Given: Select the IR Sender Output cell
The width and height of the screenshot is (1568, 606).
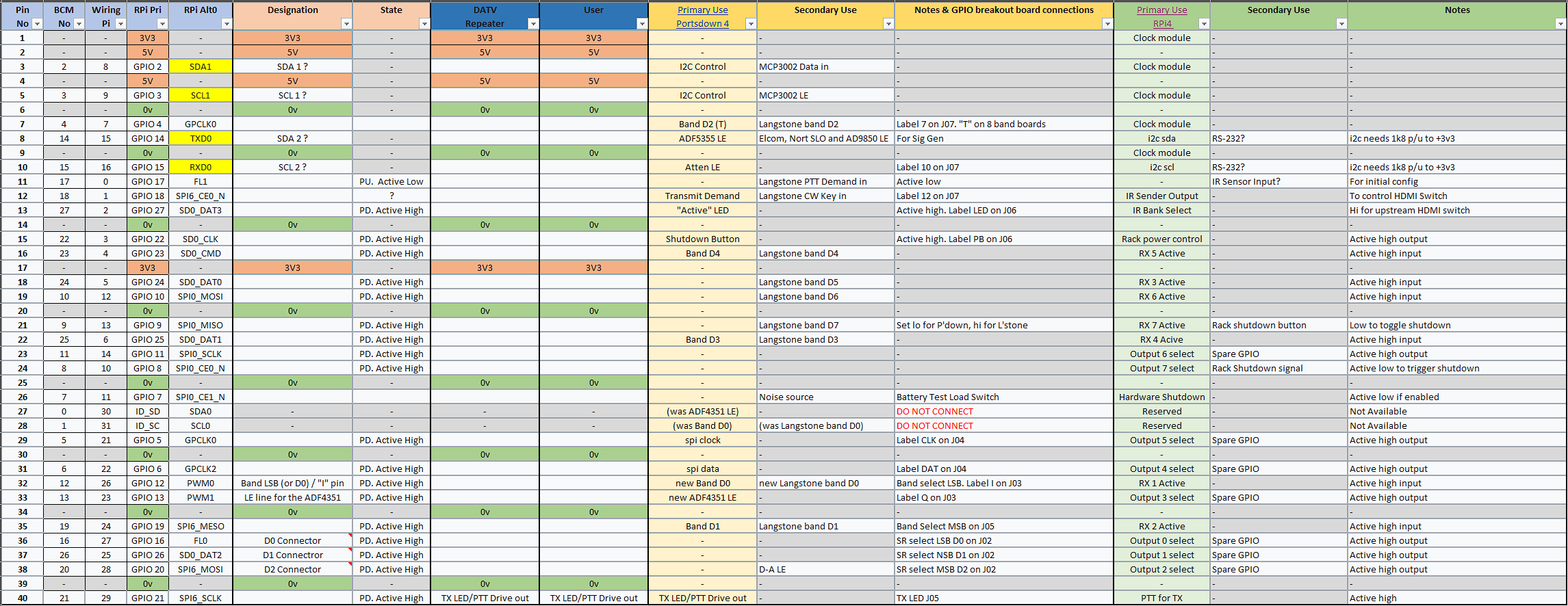Looking at the screenshot, I should 1161,196.
